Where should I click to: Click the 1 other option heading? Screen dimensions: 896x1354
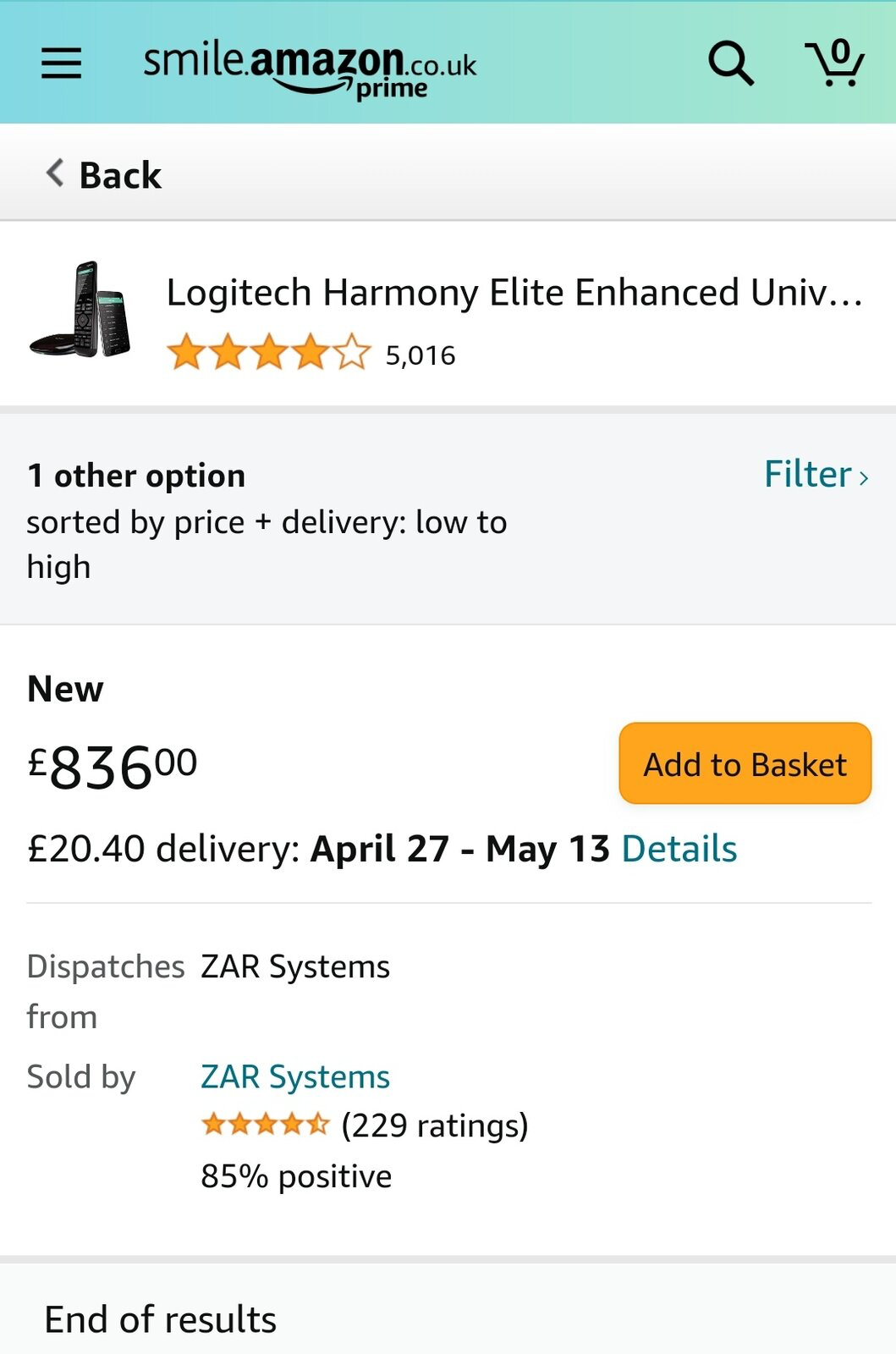pyautogui.click(x=136, y=476)
